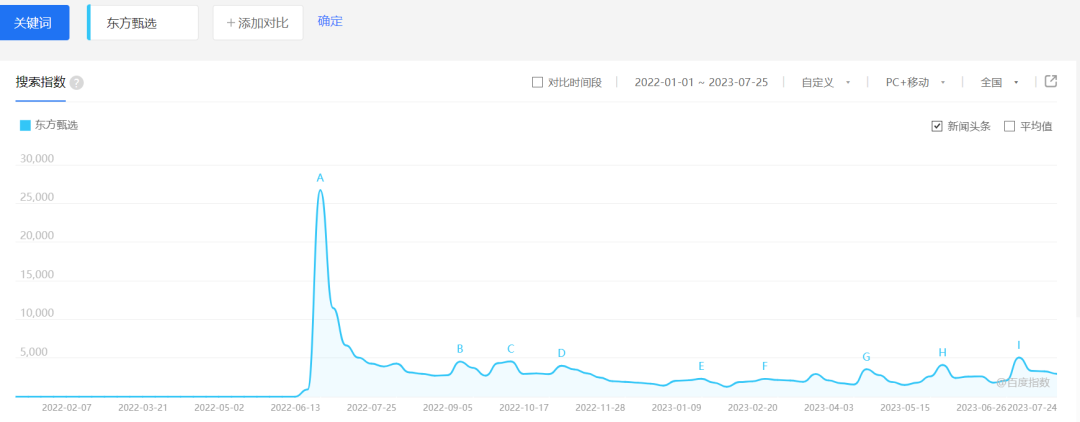Click the help question mark icon
1080x422 pixels.
[77, 83]
